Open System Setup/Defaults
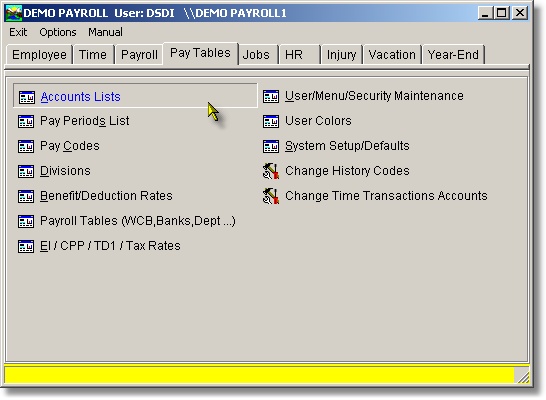 [x=347, y=146]
